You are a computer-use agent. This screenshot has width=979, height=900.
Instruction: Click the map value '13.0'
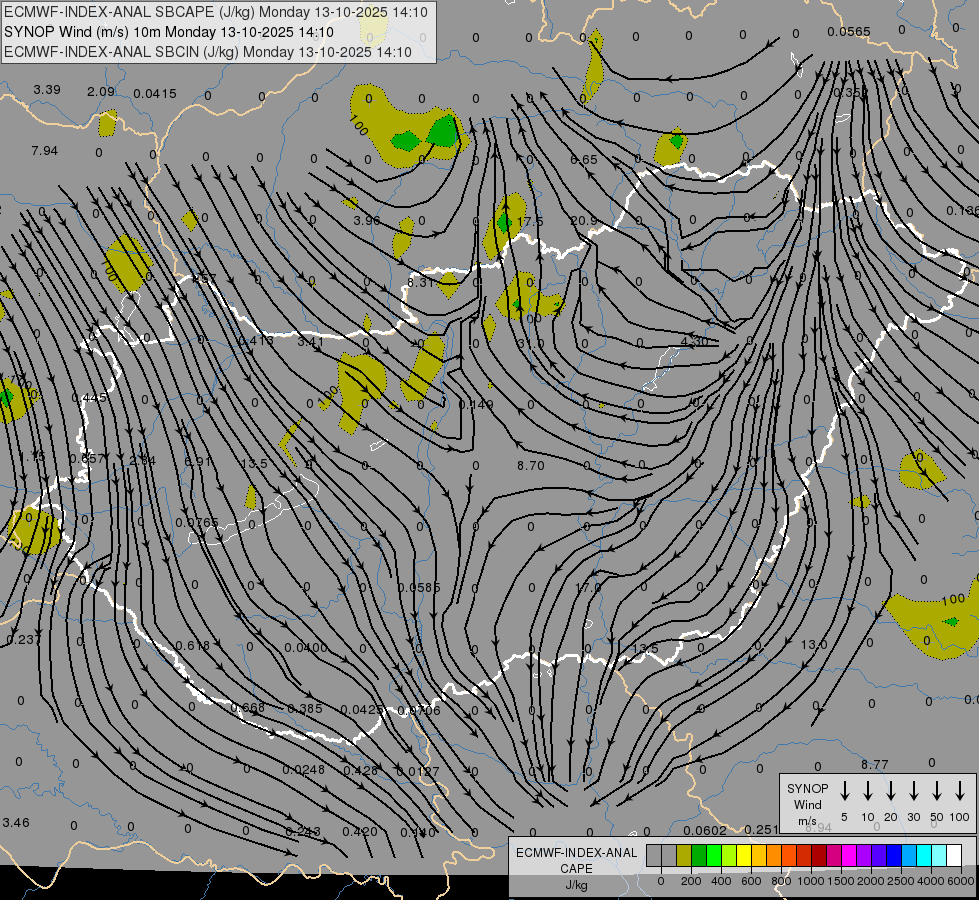pos(814,645)
